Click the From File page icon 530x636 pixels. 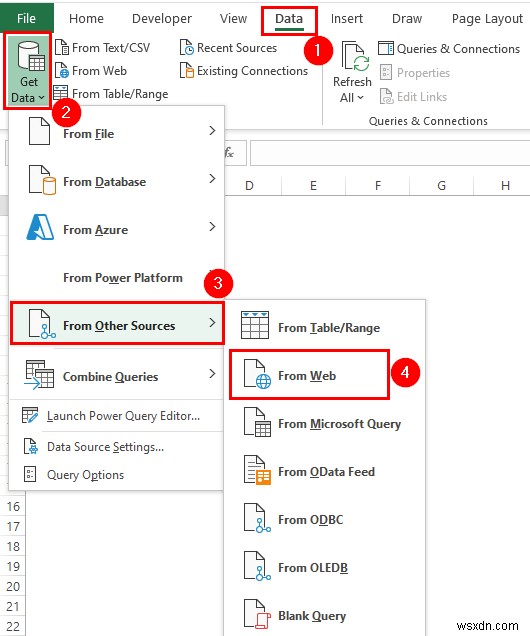point(39,131)
